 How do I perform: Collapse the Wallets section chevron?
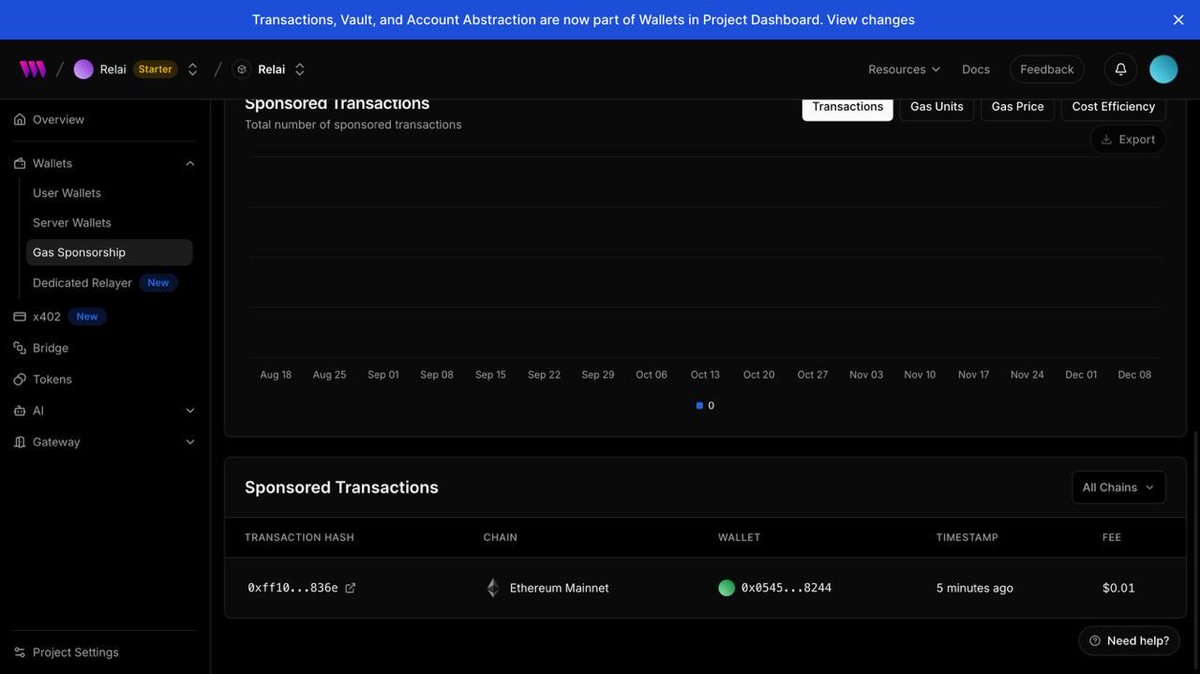(x=190, y=163)
